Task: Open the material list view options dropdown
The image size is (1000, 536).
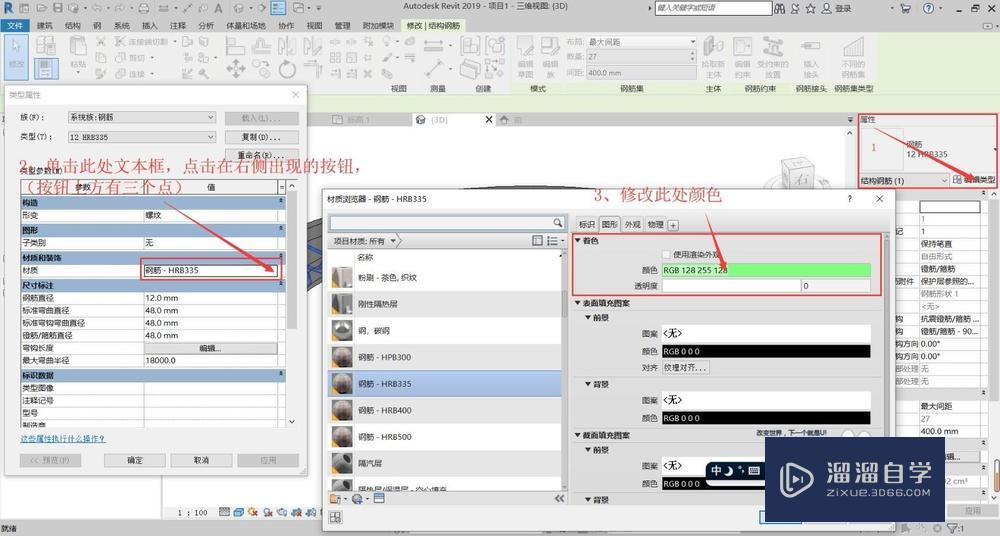Action: [x=555, y=241]
